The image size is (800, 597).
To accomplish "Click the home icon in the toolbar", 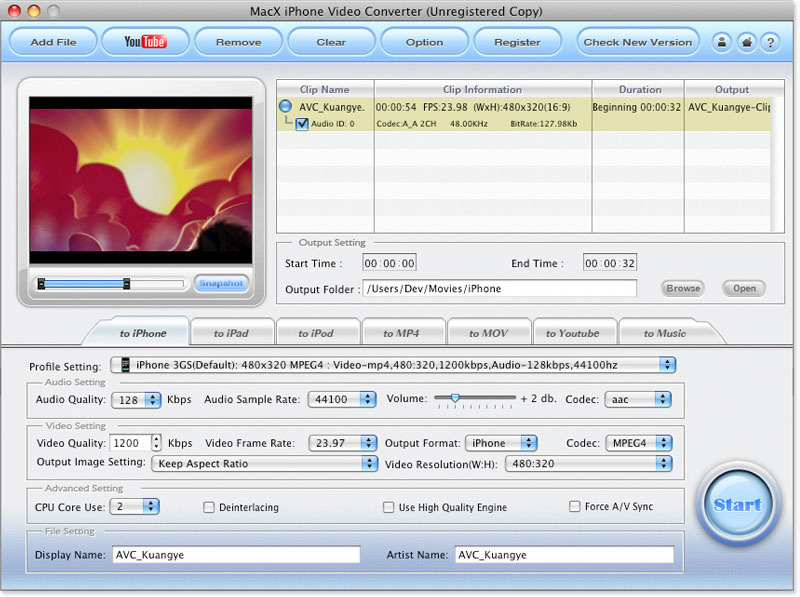I will coord(746,42).
